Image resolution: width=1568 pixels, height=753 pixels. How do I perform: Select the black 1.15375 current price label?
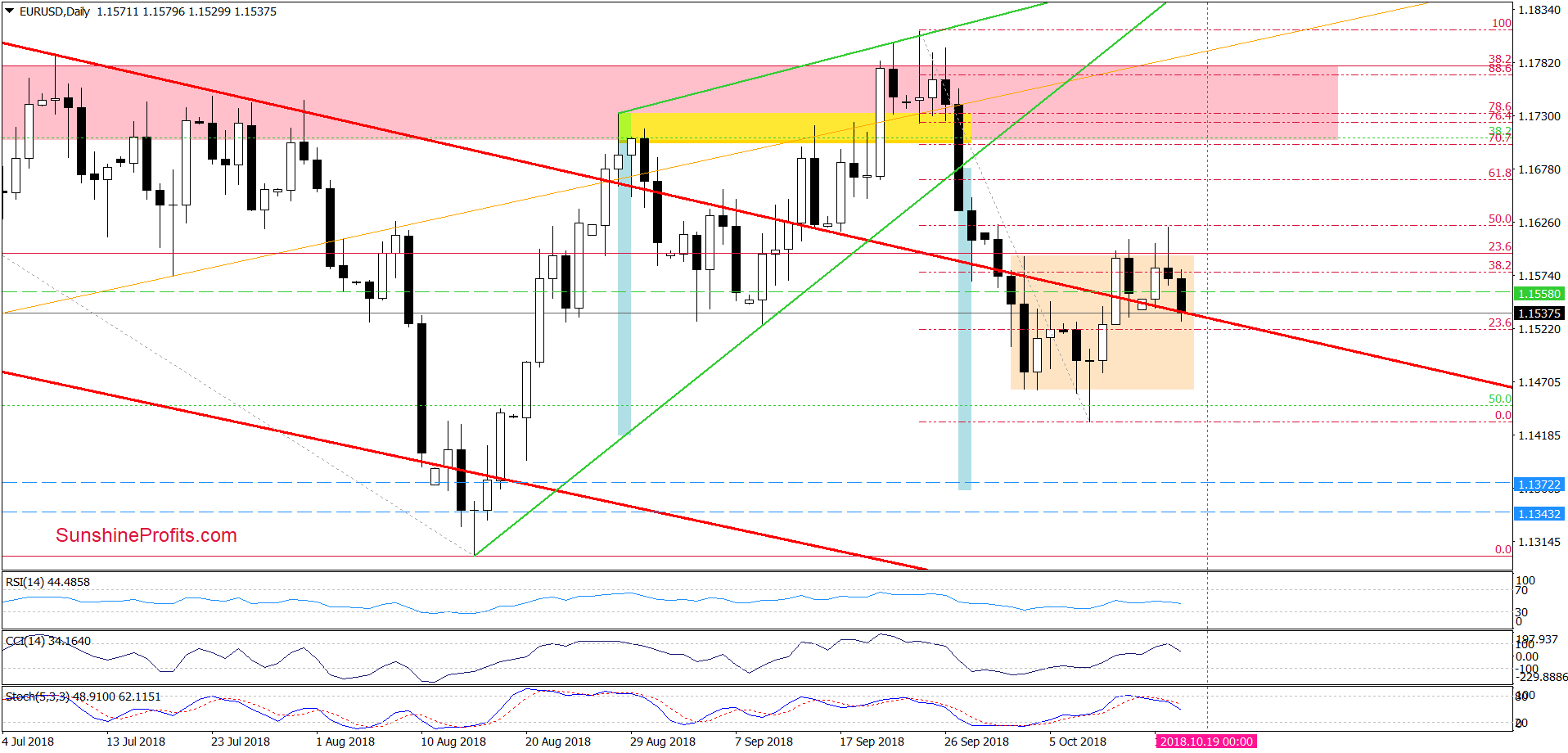pyautogui.click(x=1539, y=313)
